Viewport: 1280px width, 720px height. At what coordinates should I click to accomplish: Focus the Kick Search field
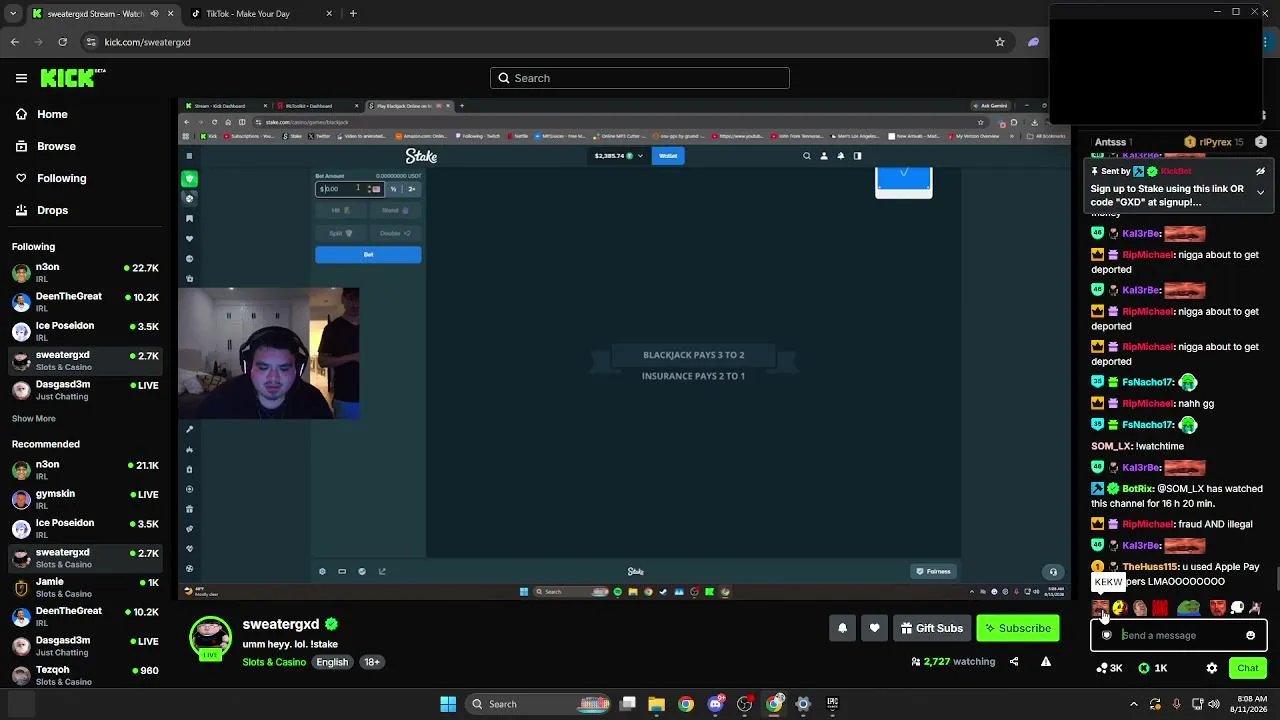(640, 78)
